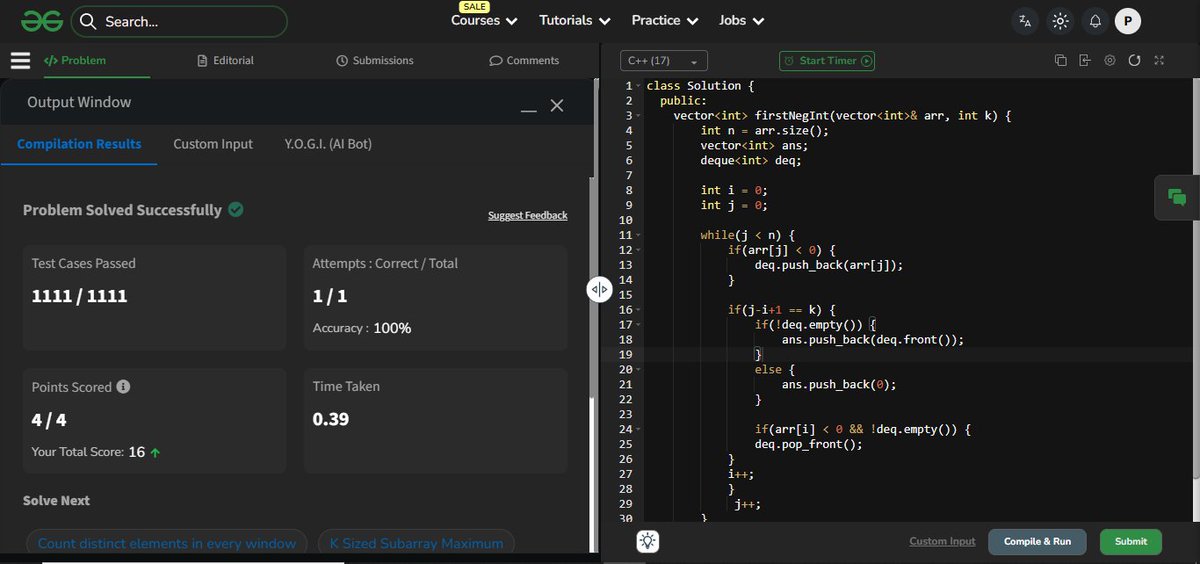Collapse fold arrow at line 12
This screenshot has width=1200, height=564.
pyautogui.click(x=639, y=250)
